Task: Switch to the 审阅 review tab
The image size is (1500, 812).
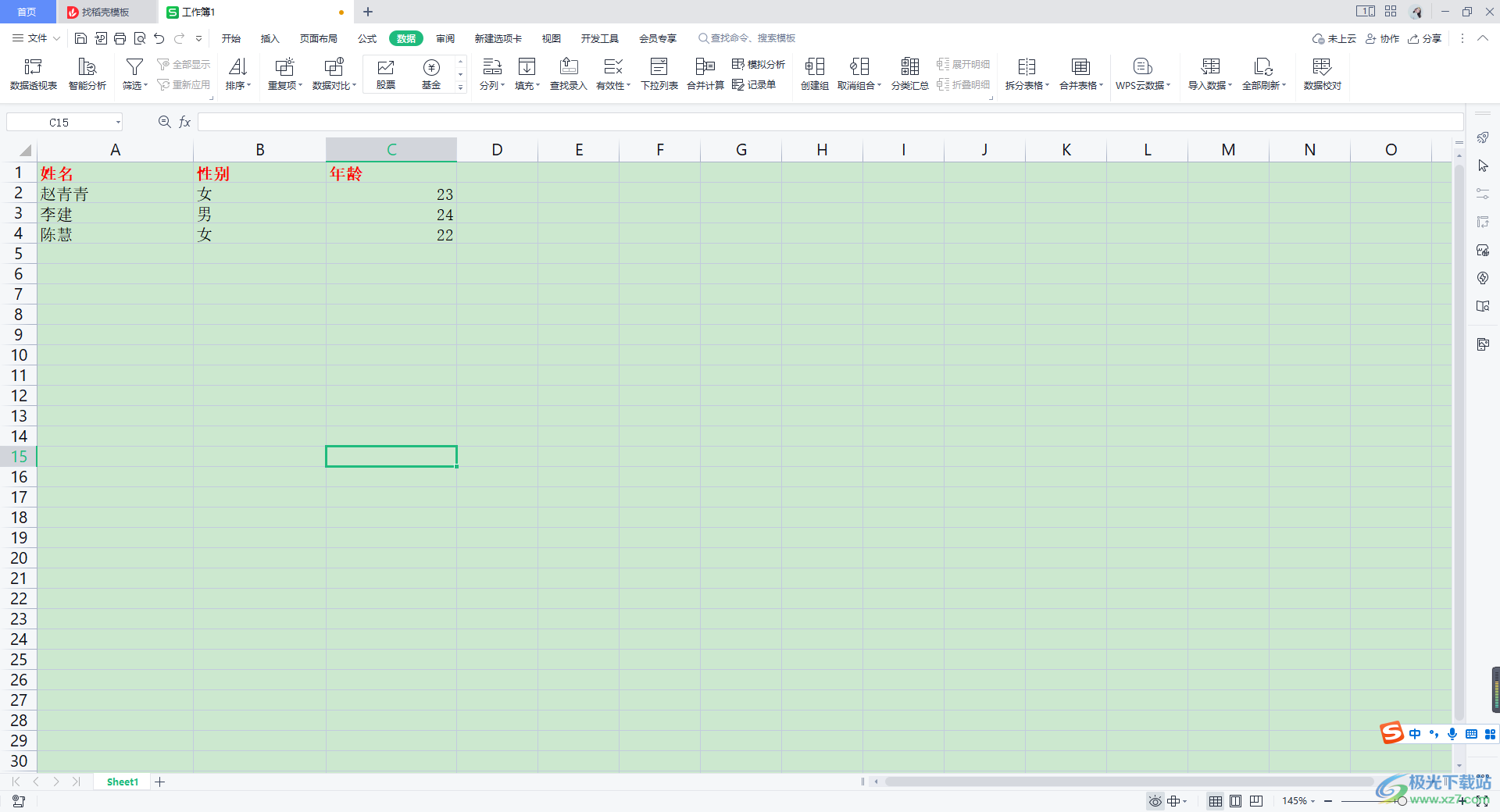Action: 445,38
